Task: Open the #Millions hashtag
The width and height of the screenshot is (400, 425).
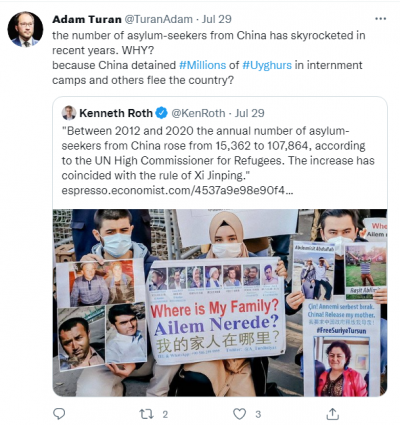Action: [x=202, y=65]
